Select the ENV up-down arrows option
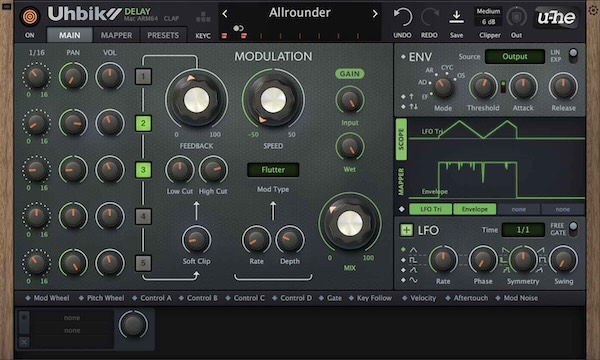The height and width of the screenshot is (360, 600). coord(413,107)
